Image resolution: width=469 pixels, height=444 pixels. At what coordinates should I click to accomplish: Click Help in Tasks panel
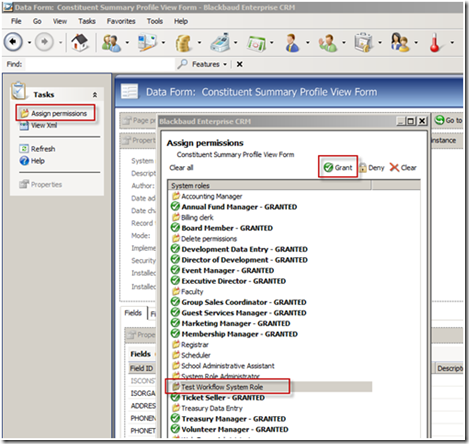tap(32, 161)
